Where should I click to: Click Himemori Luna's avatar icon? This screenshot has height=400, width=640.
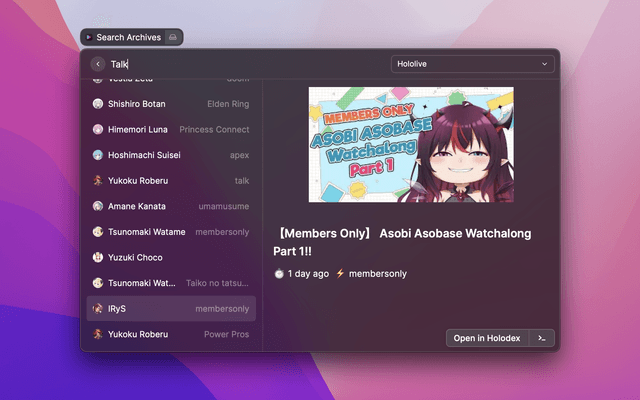point(98,130)
